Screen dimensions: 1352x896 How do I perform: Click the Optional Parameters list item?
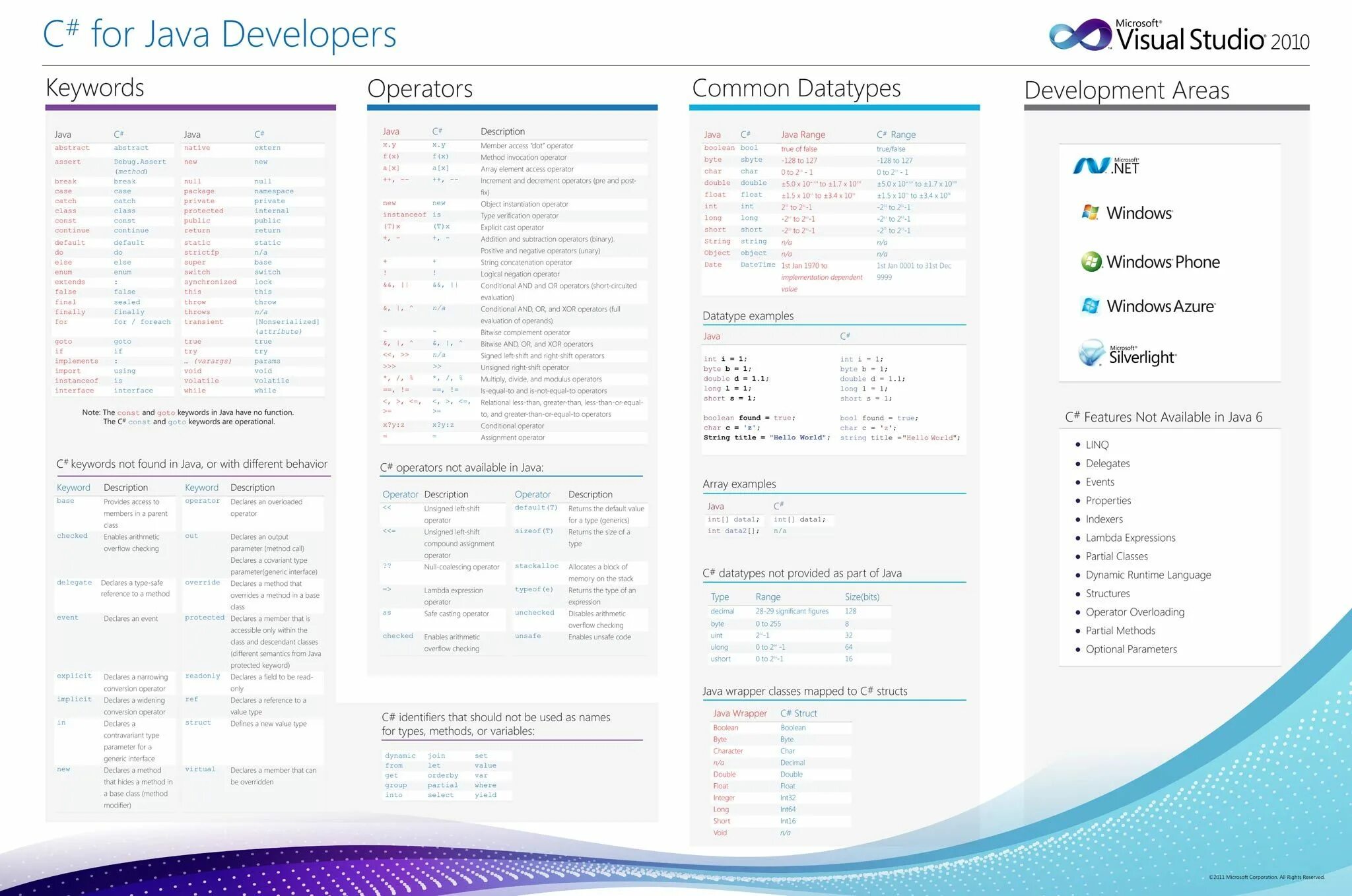pyautogui.click(x=1131, y=649)
